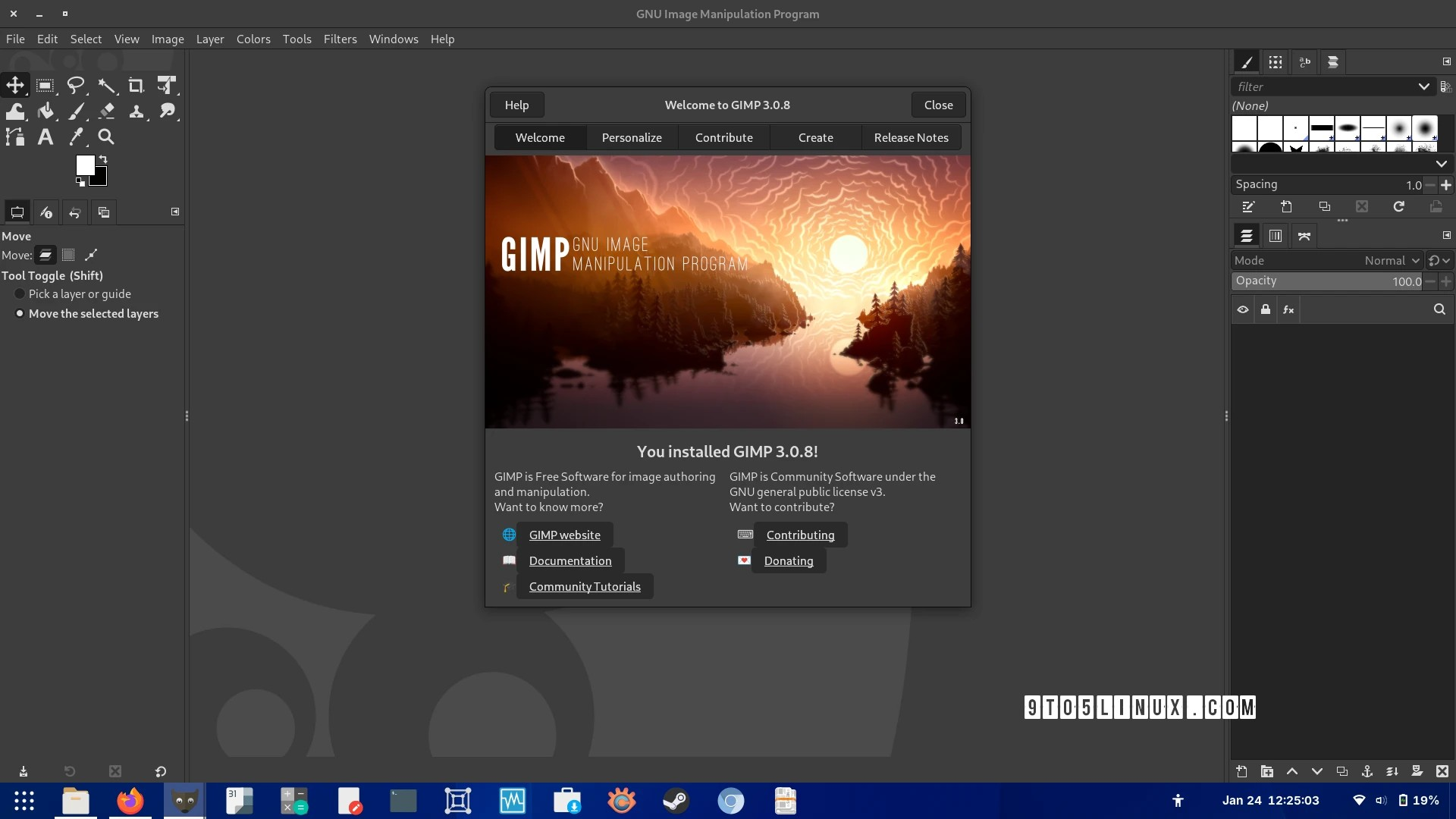
Task: Enable the Pick a layer or guide option
Action: pyautogui.click(x=19, y=294)
